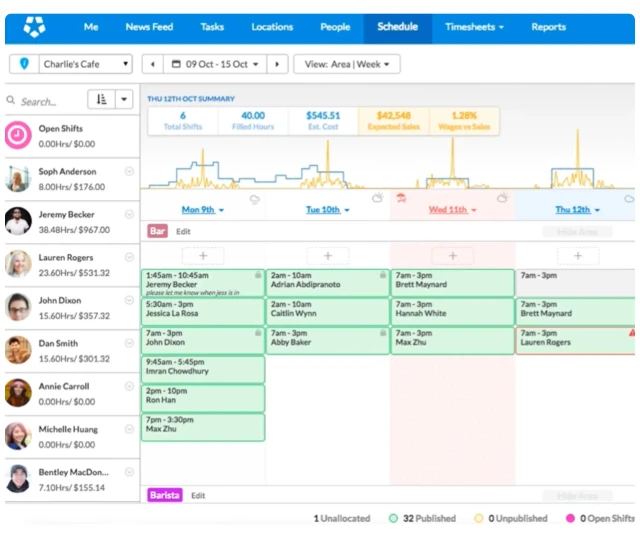Click the sort employees icon
The height and width of the screenshot is (538, 640).
coord(101,100)
